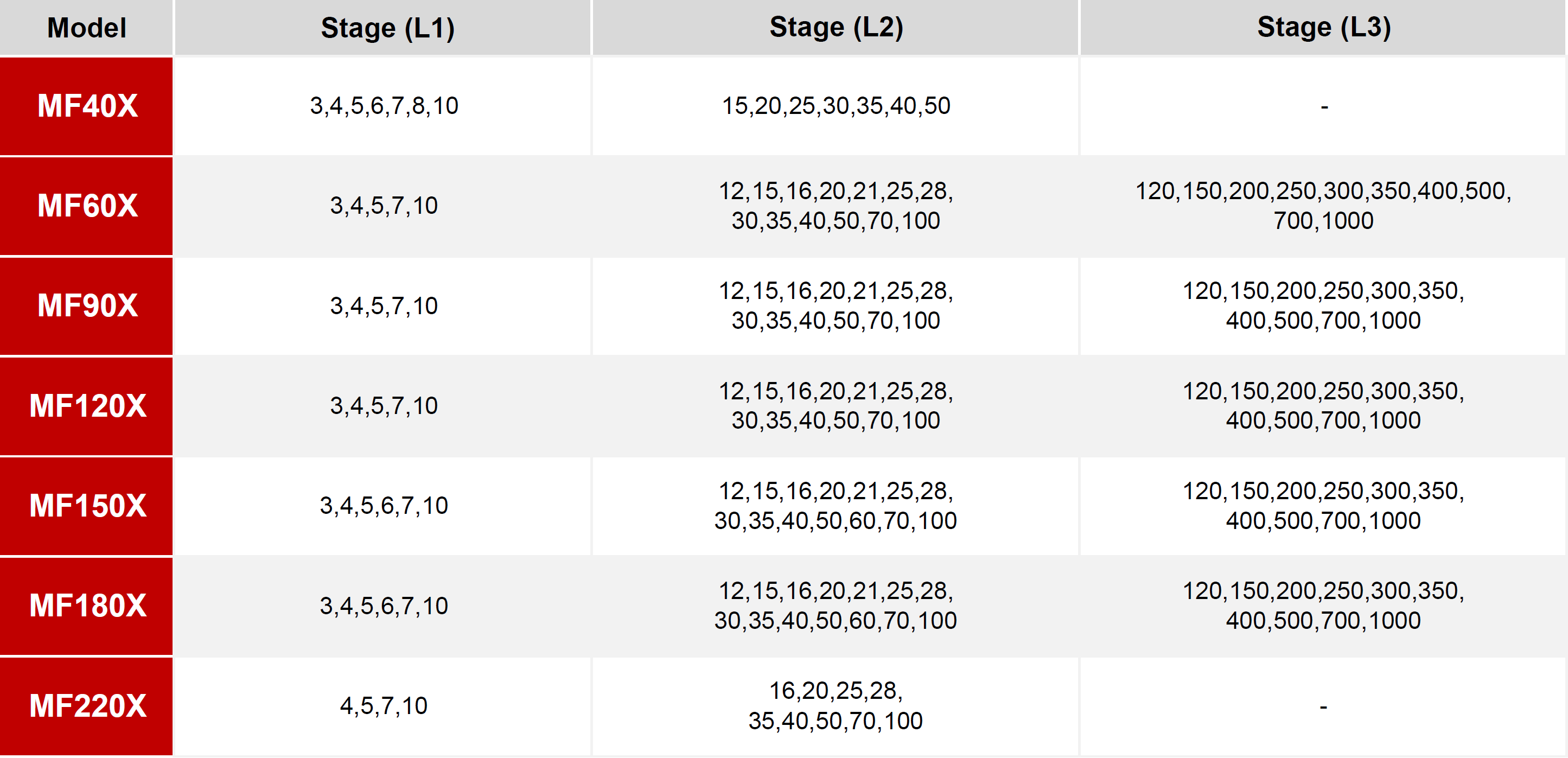The width and height of the screenshot is (1568, 758).
Task: Click the Model column header
Action: (x=86, y=27)
